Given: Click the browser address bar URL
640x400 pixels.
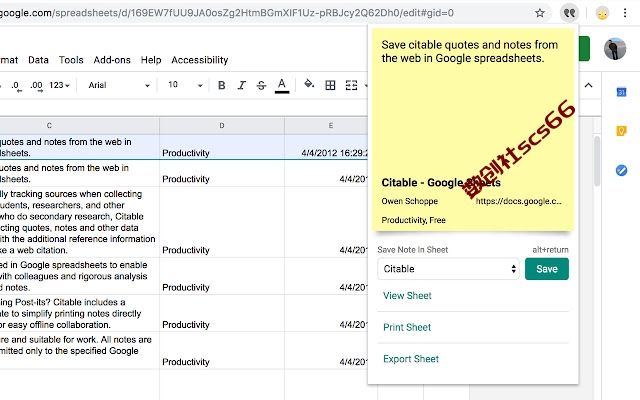Looking at the screenshot, I should click(x=227, y=13).
